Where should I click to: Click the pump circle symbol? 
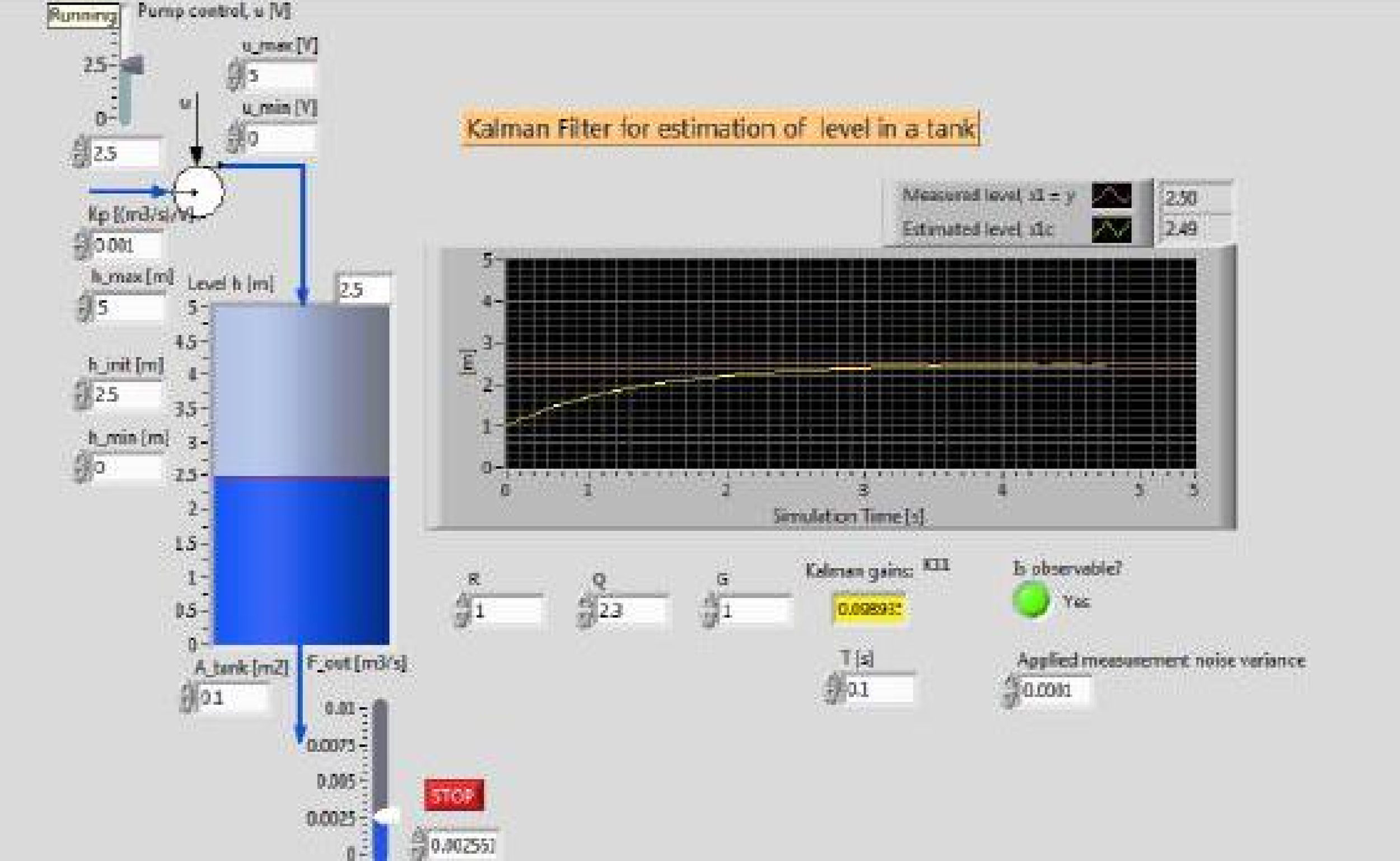(x=198, y=192)
